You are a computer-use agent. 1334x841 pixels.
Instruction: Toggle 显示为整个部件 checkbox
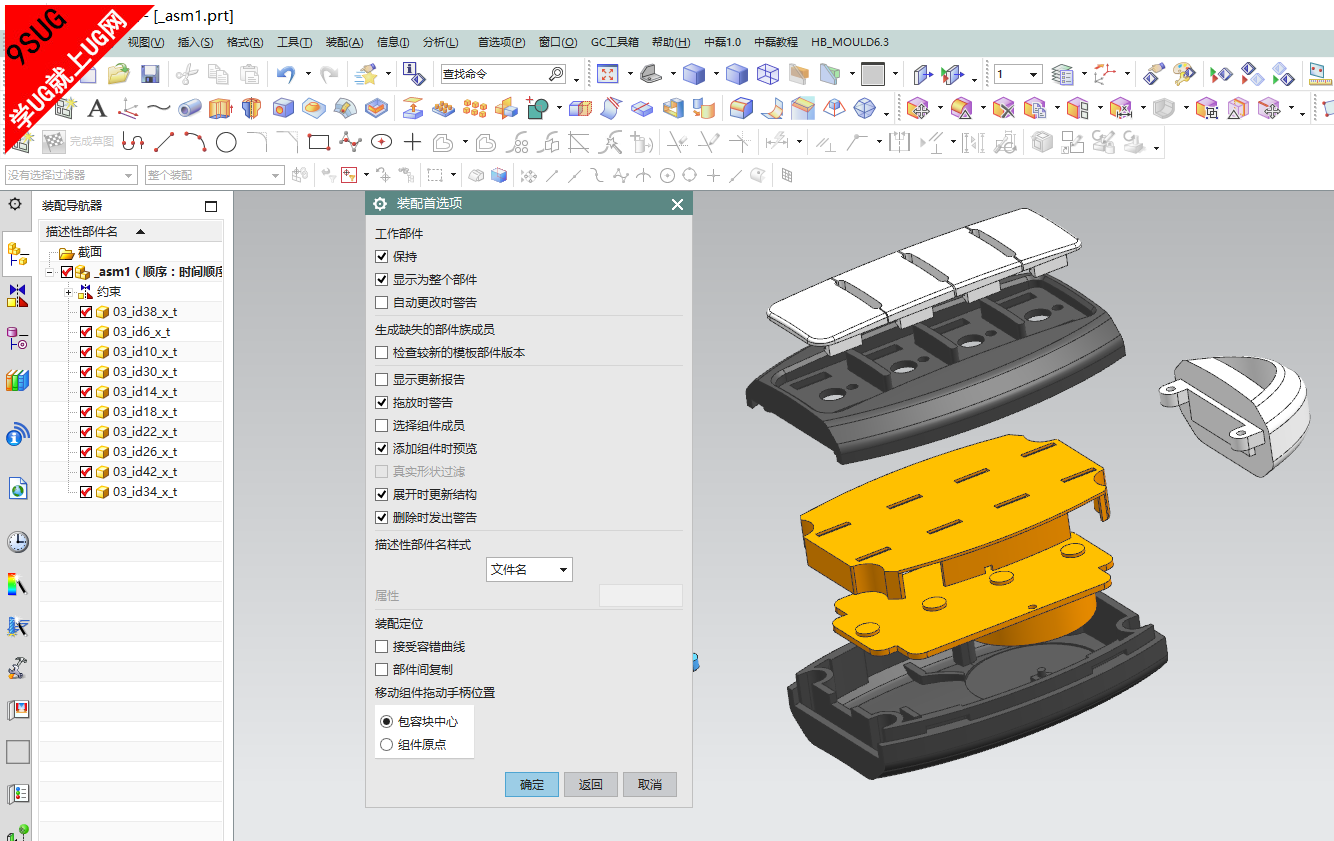[381, 280]
